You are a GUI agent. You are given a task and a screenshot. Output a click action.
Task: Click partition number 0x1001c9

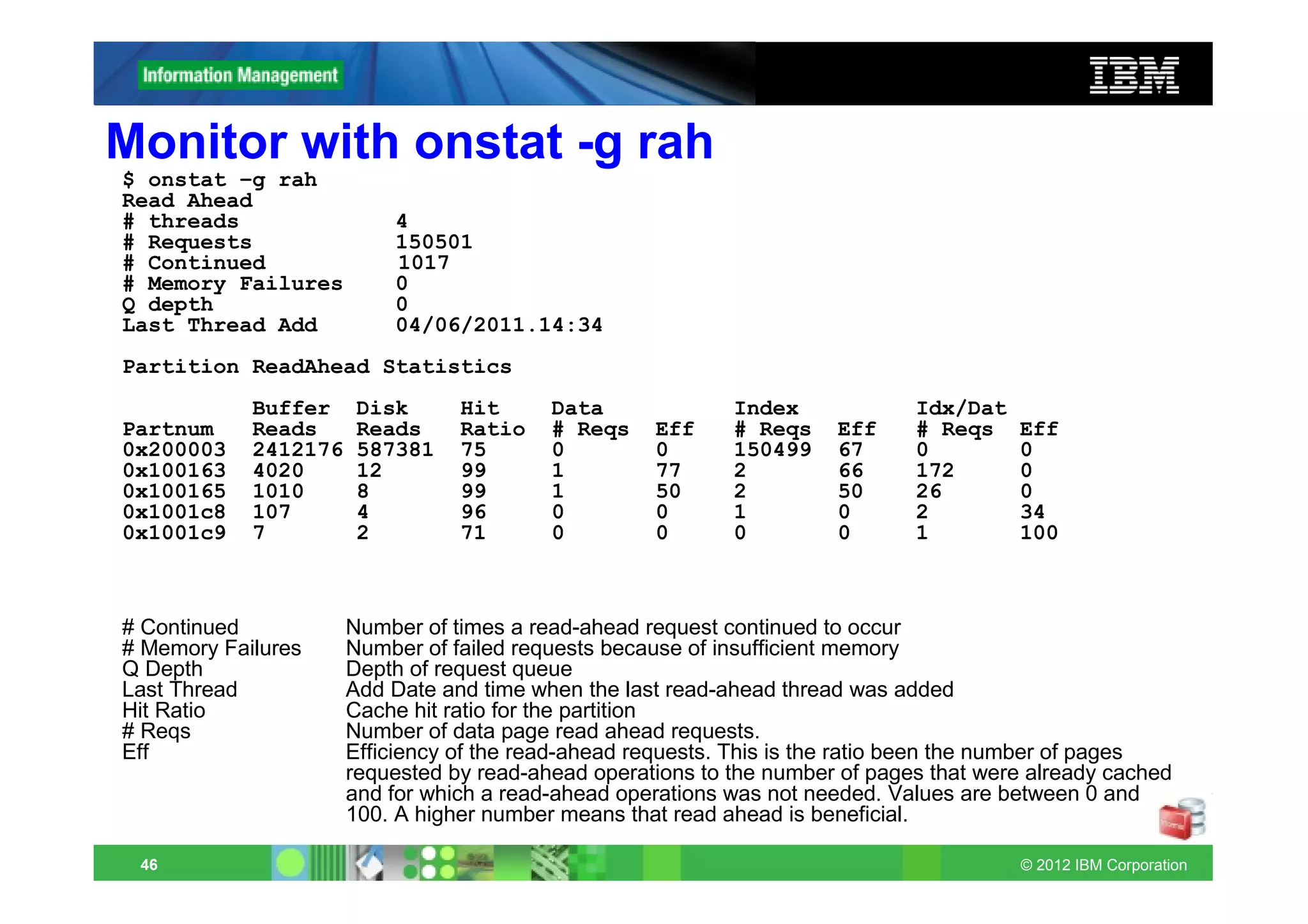[x=174, y=533]
